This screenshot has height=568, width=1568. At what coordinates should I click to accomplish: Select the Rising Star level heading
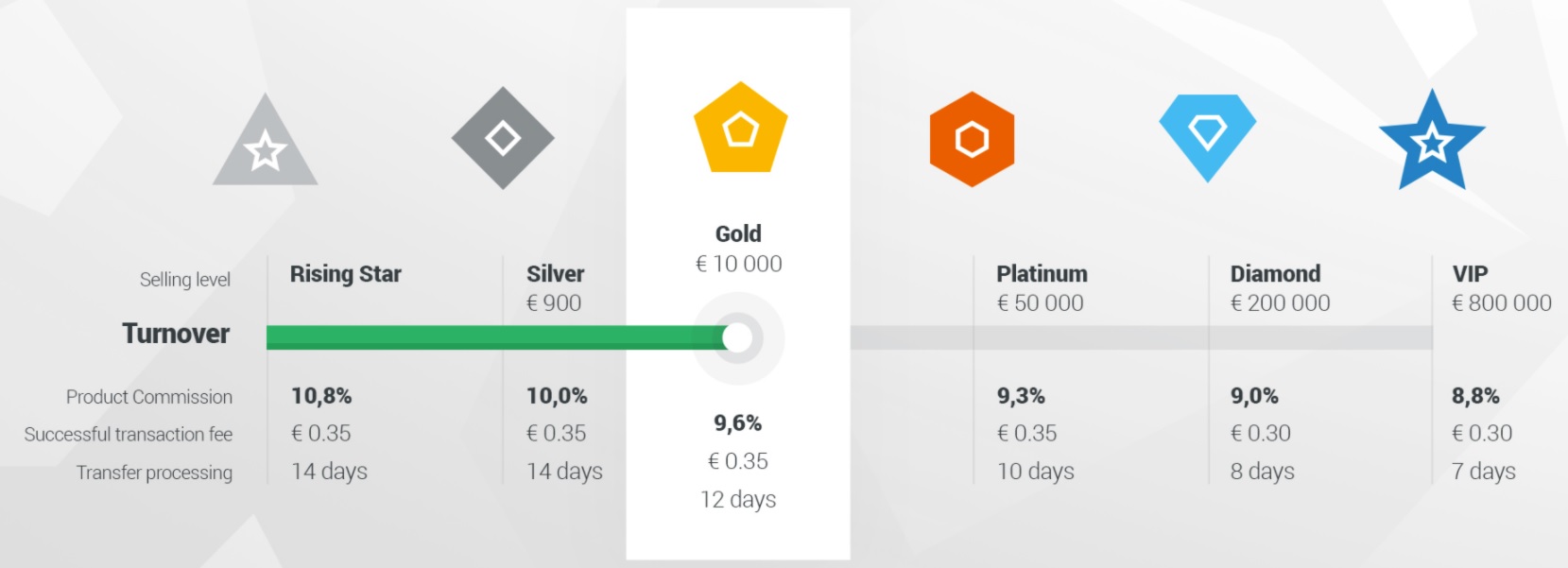345,274
